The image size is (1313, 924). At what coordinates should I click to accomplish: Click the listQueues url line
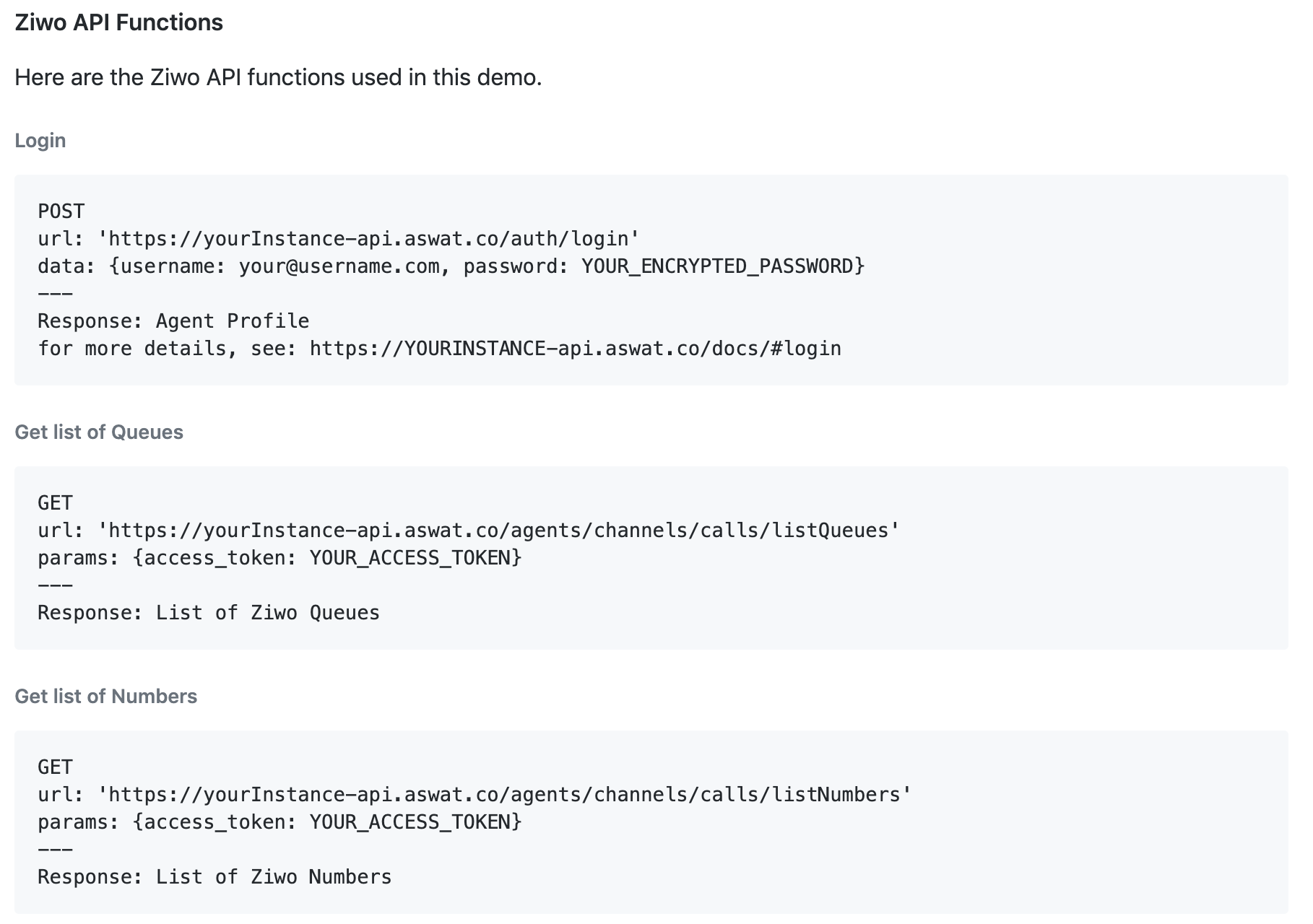pyautogui.click(x=469, y=531)
